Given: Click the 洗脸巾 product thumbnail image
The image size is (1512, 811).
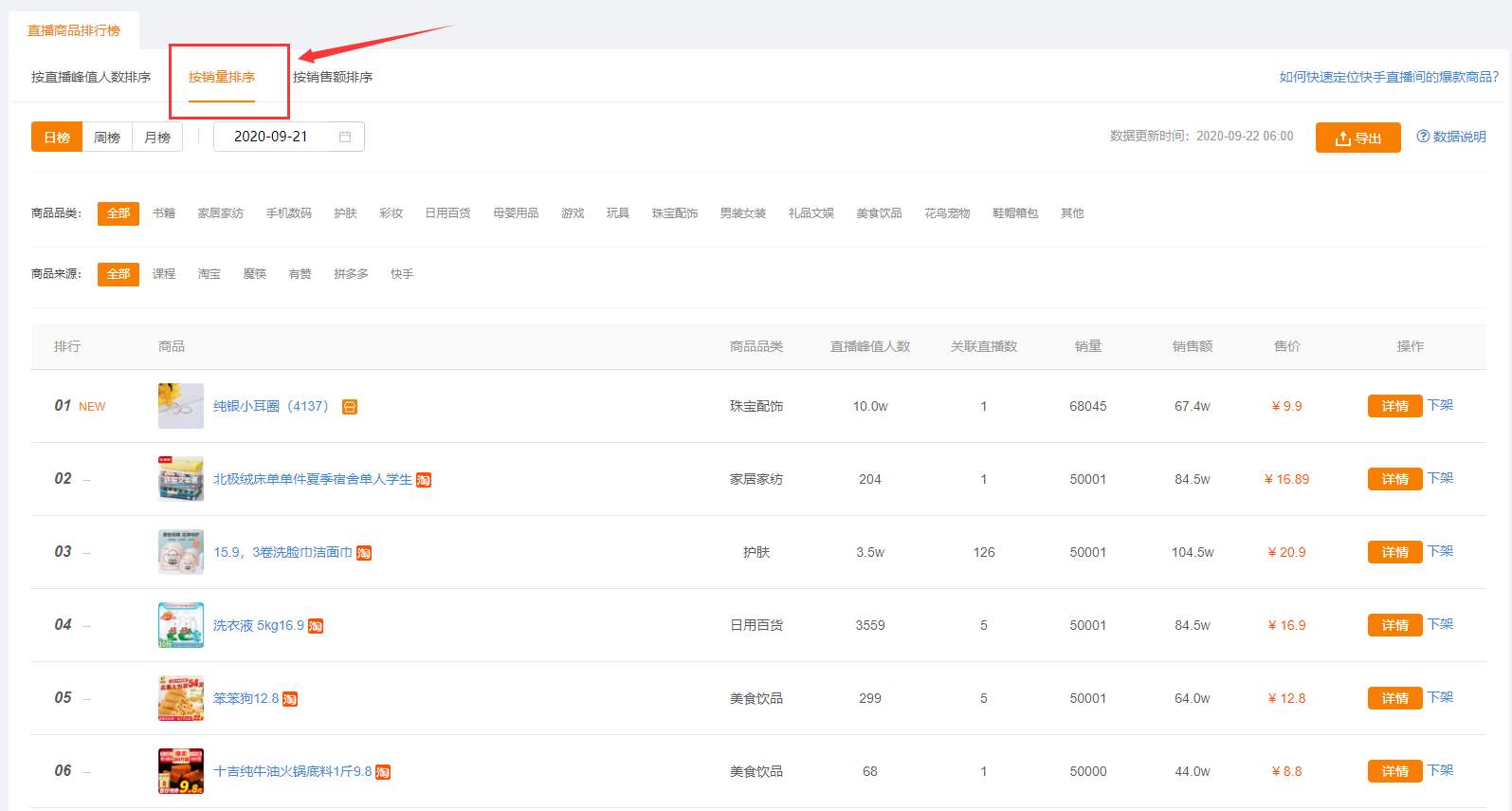Looking at the screenshot, I should point(180,552).
